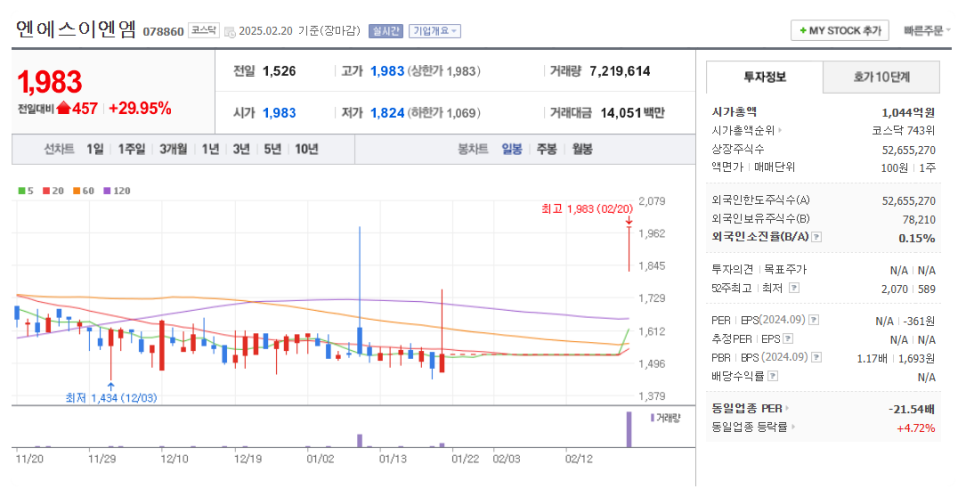
Task: Click the 코스닥 market badge
Action: pyautogui.click(x=203, y=30)
